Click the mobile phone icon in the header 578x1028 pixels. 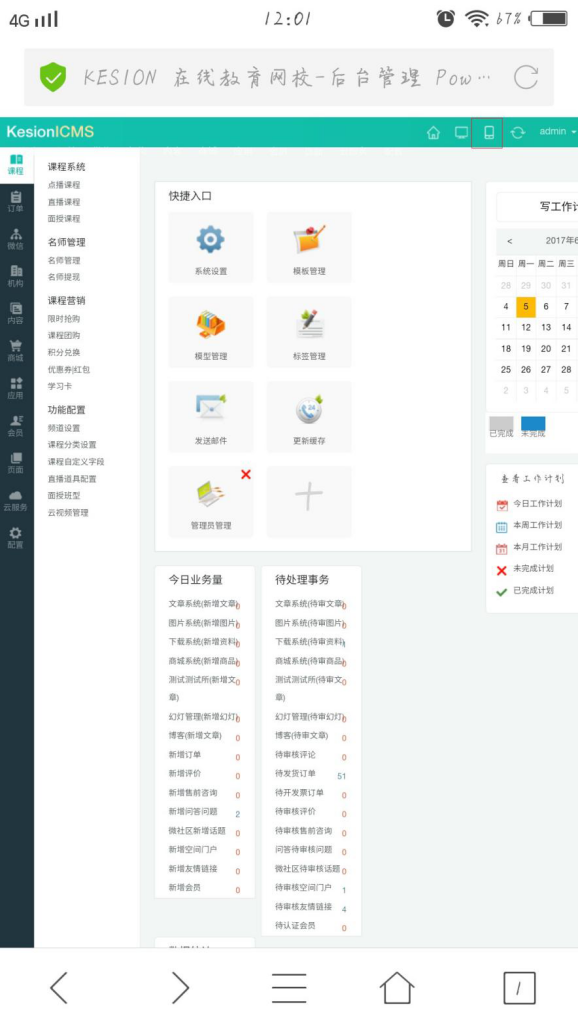coord(488,132)
